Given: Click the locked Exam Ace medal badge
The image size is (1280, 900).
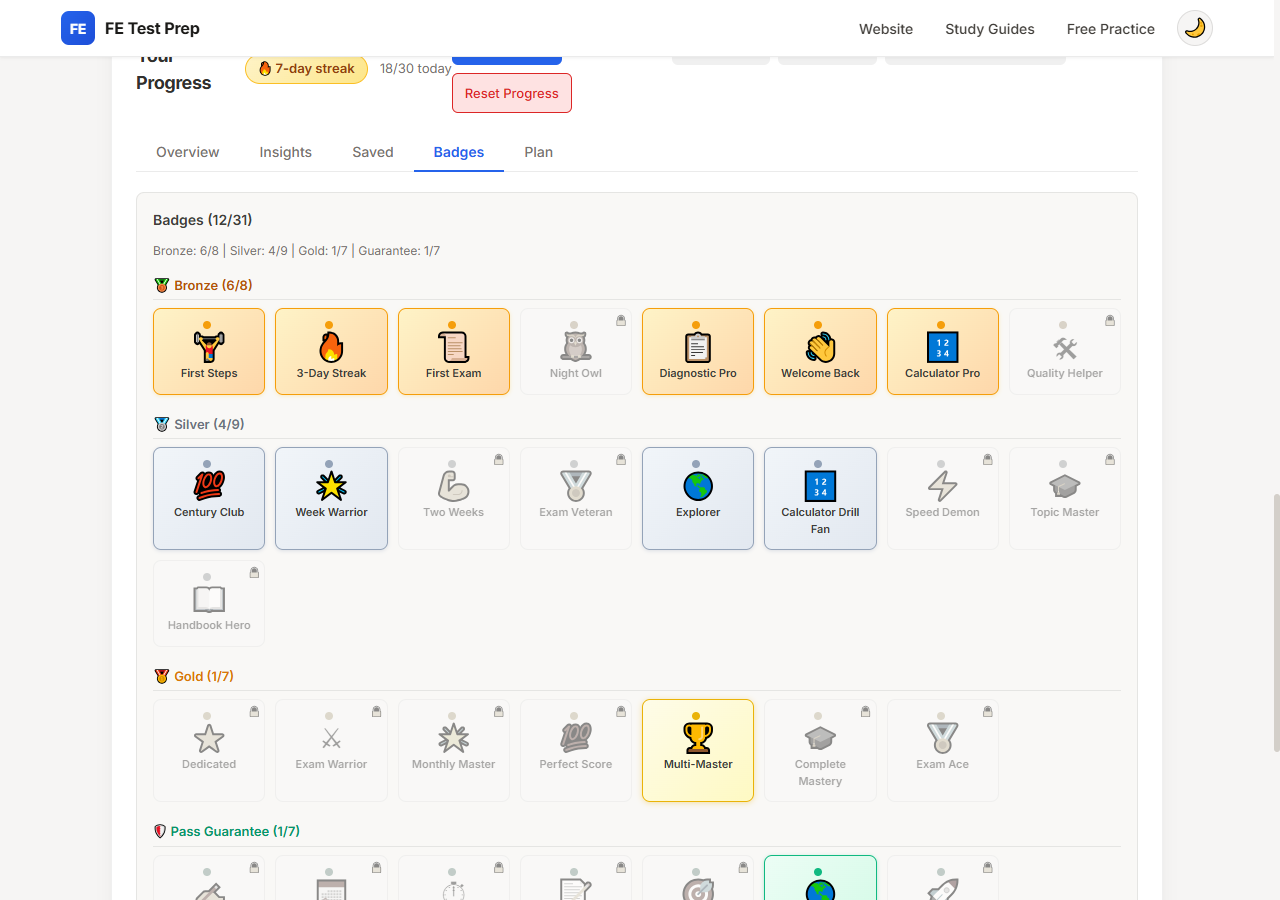Looking at the screenshot, I should [x=943, y=750].
